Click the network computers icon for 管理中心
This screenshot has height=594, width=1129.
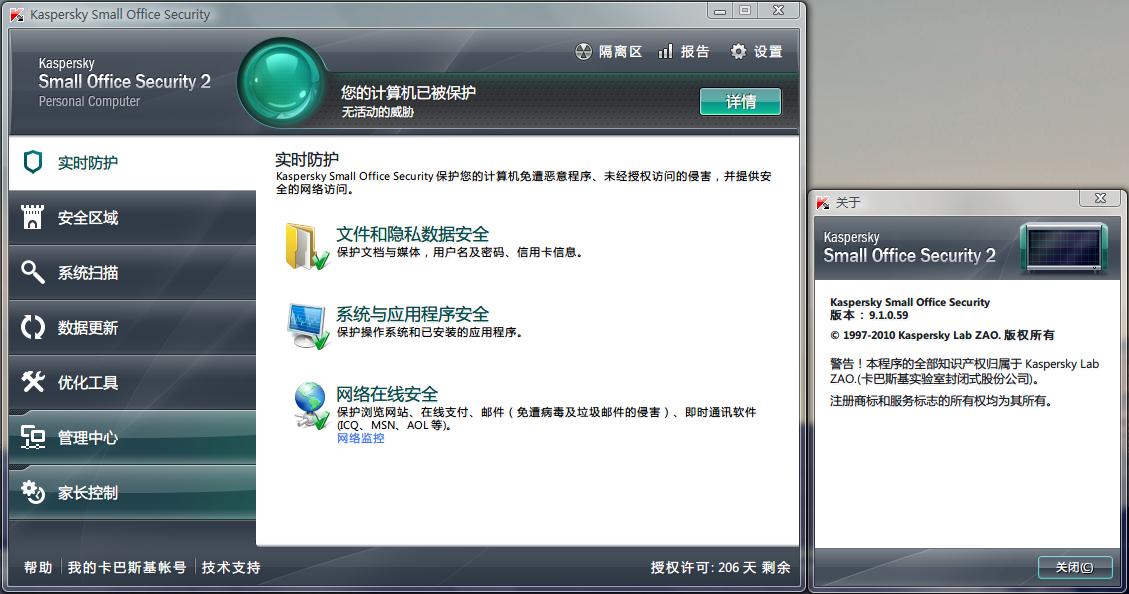32,437
